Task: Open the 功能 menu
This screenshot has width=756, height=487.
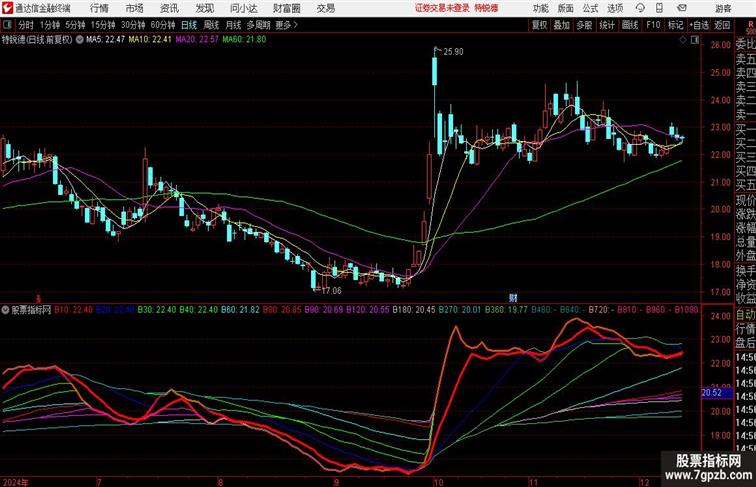Action: pyautogui.click(x=541, y=8)
